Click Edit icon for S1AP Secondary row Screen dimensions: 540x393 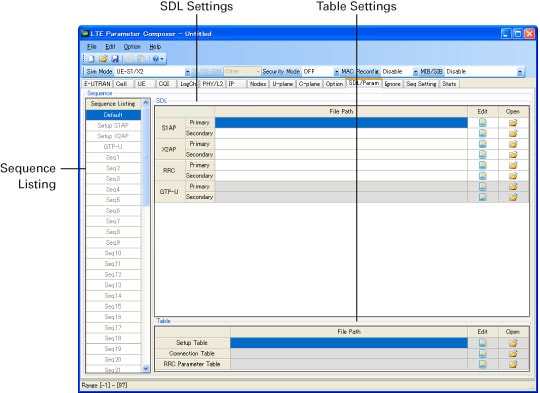[x=483, y=133]
